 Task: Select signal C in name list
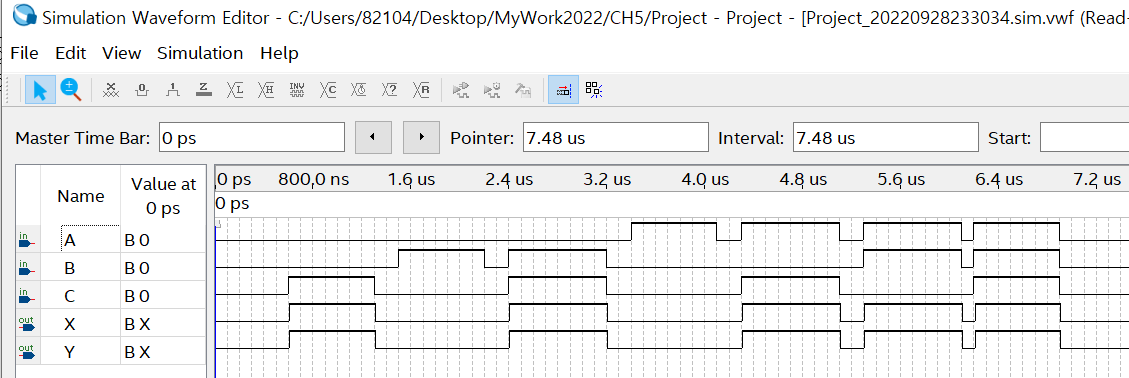70,296
